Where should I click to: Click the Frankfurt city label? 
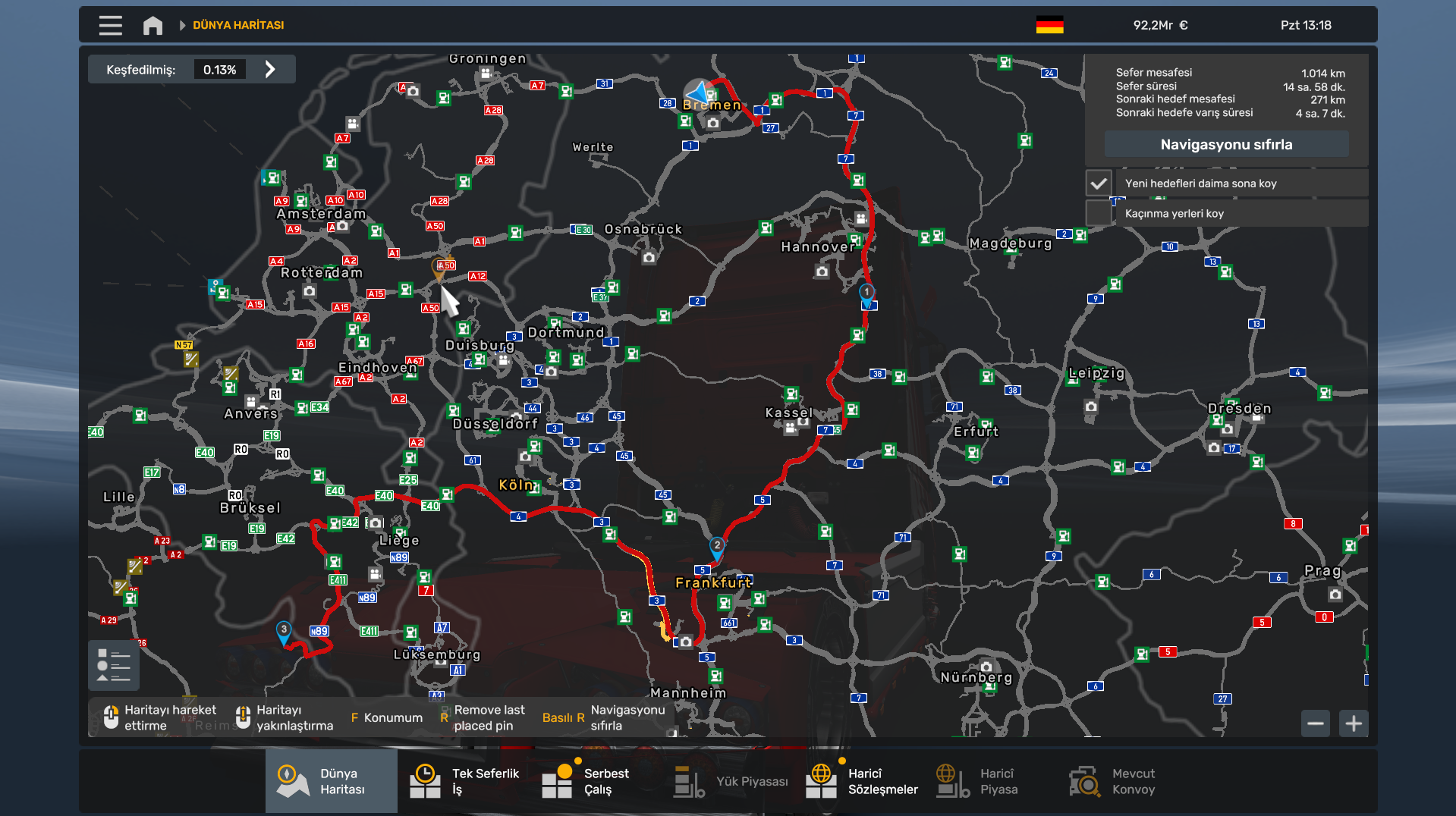(x=714, y=582)
